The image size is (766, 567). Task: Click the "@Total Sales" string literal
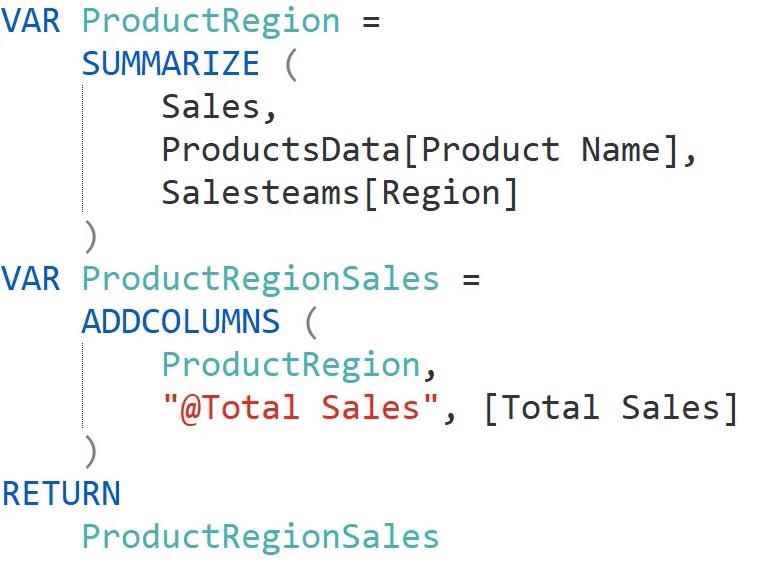click(300, 408)
